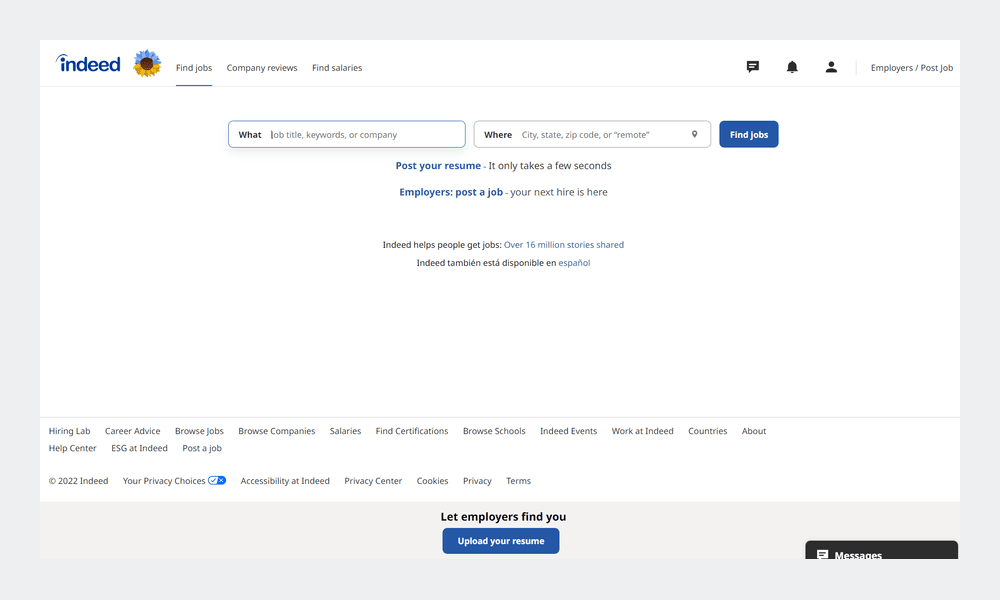Open the Cookies footer link
This screenshot has width=1000, height=600.
coord(432,481)
